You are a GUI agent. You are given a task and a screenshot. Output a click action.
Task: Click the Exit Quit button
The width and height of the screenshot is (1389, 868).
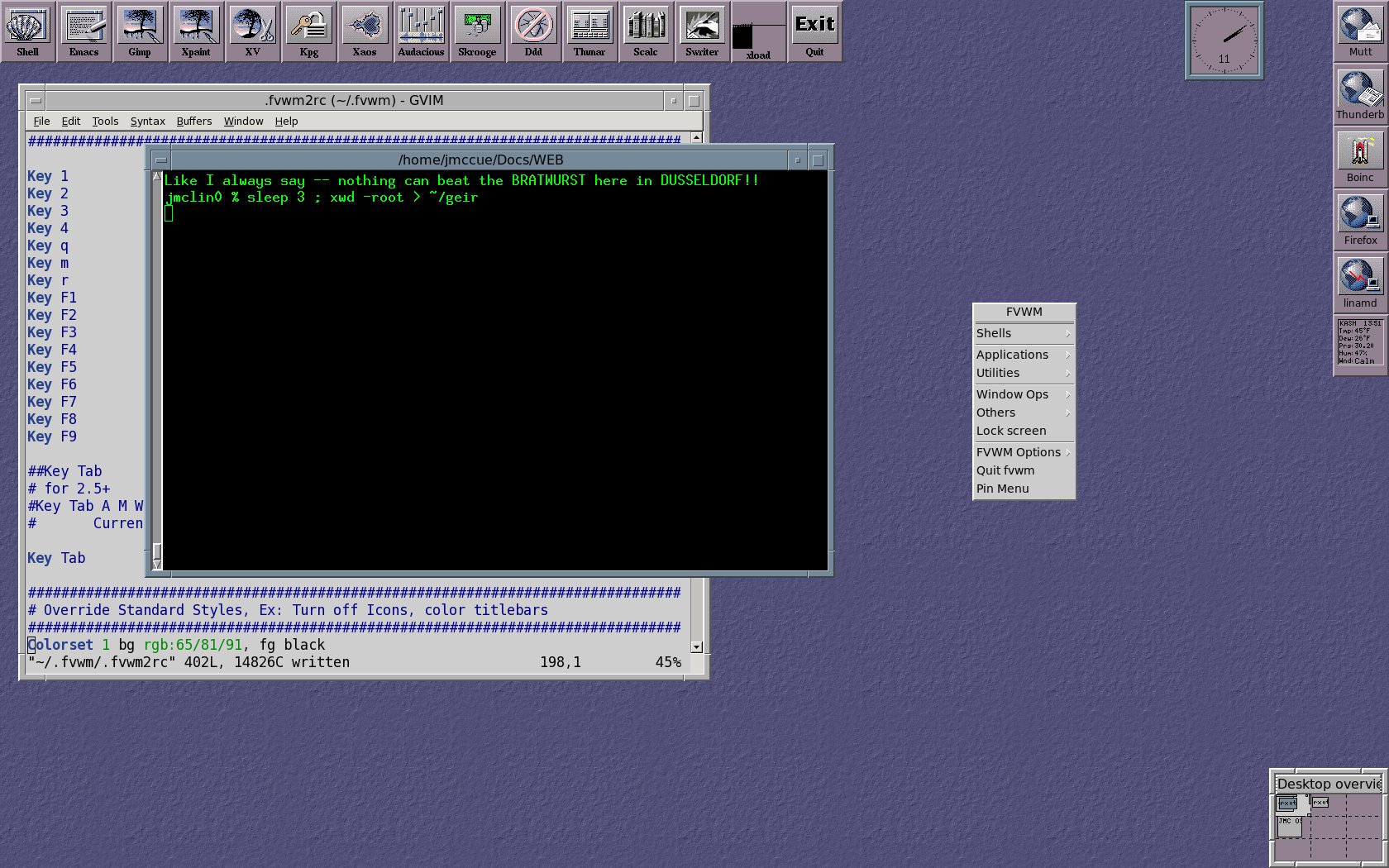click(815, 31)
